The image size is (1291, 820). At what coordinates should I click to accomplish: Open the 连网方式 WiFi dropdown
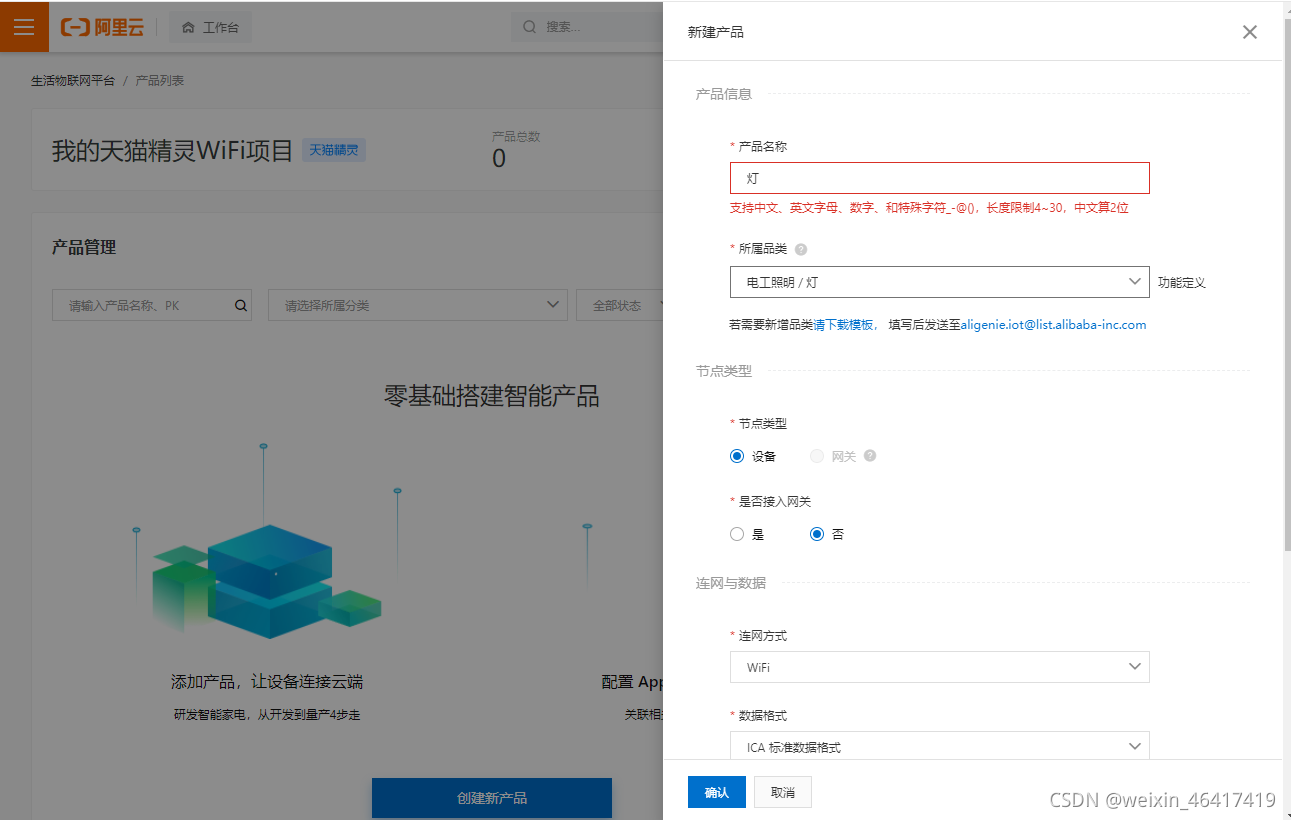940,667
